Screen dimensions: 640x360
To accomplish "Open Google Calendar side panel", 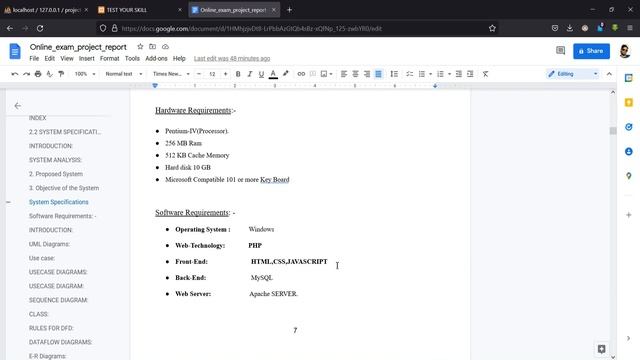I will [629, 78].
